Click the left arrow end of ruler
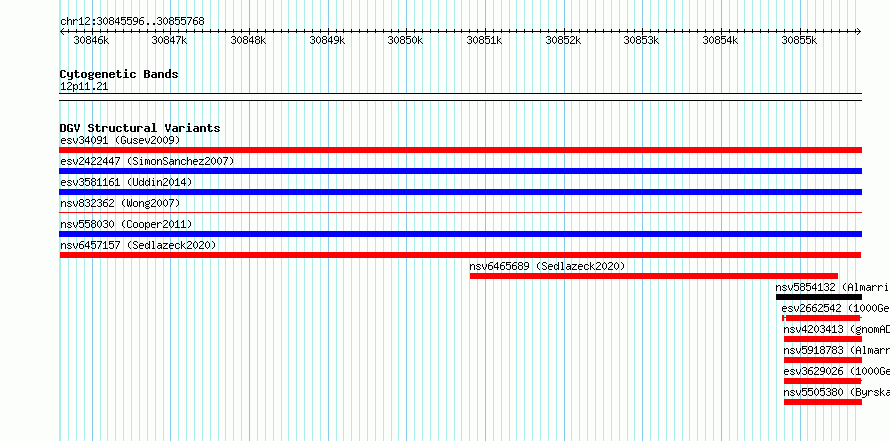The height and width of the screenshot is (441, 890). [62, 31]
